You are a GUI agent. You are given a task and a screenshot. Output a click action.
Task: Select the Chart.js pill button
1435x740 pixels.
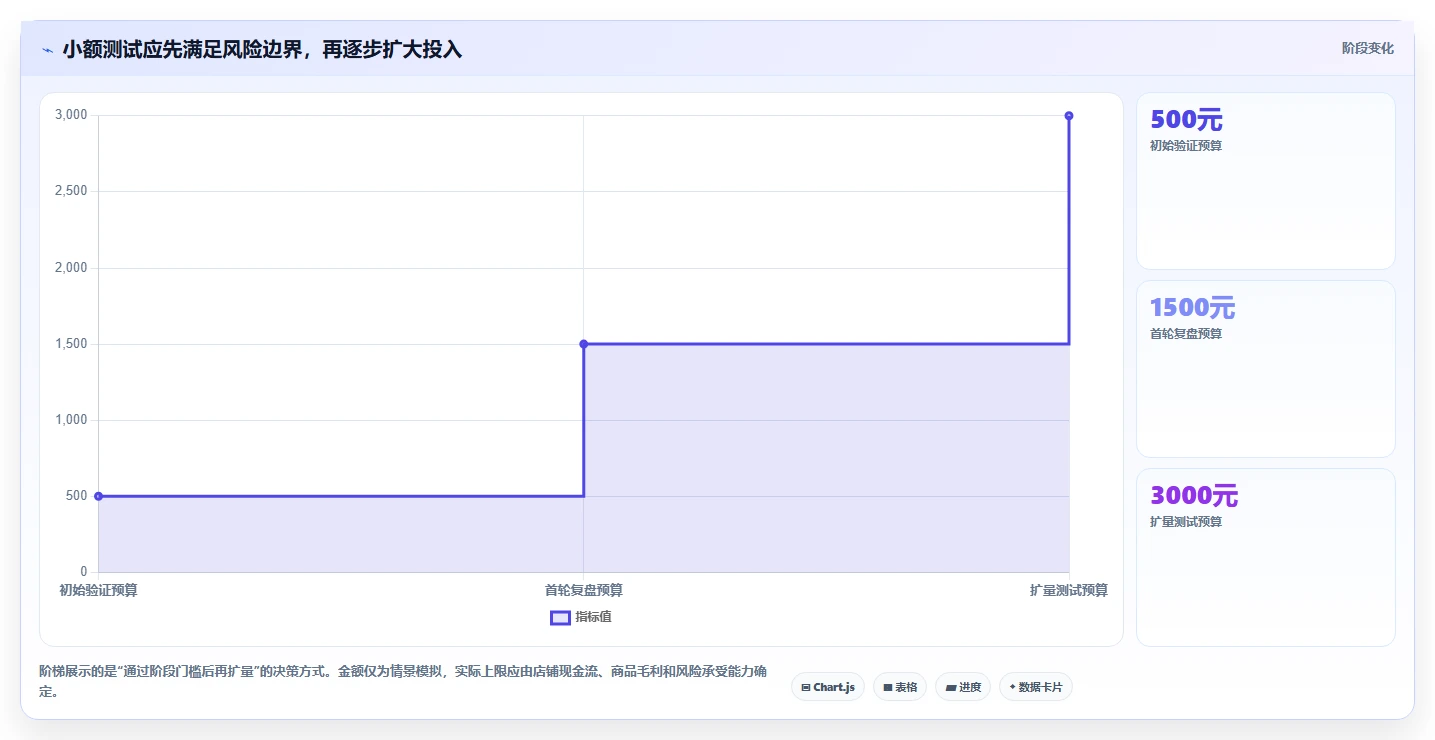(827, 687)
